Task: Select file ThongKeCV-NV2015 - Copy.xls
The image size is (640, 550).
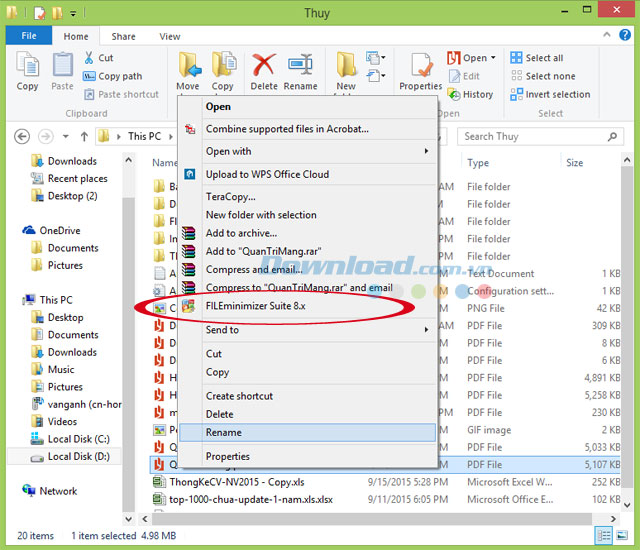Action: point(237,482)
